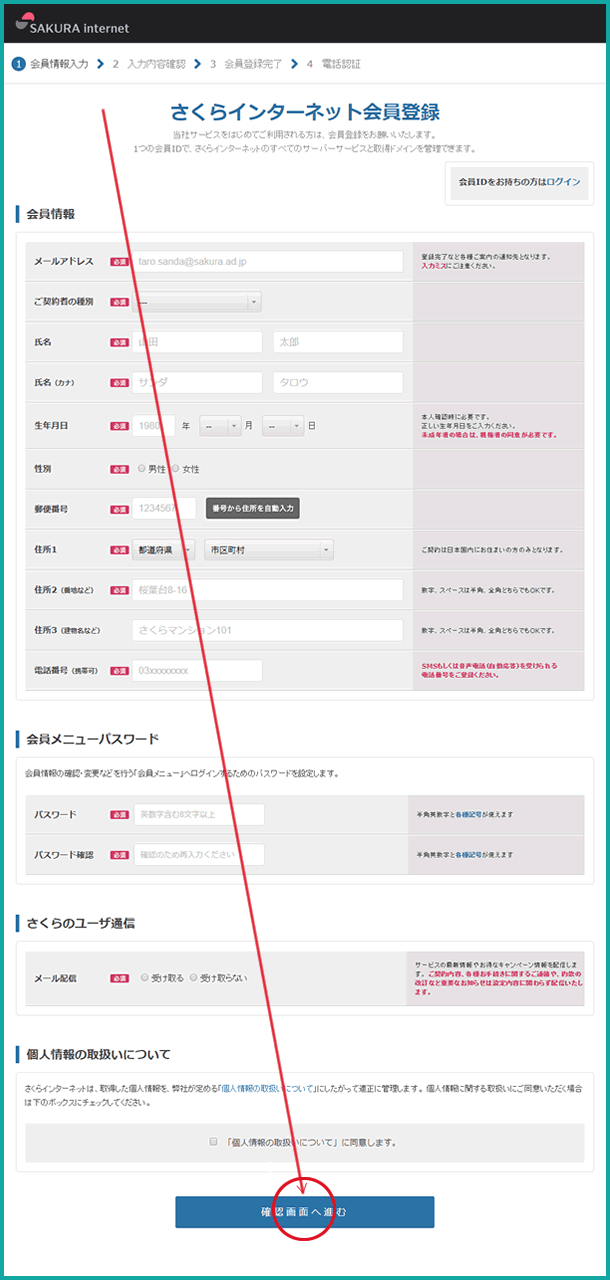
Task: Click 確認画面へ進む button
Action: [305, 1211]
